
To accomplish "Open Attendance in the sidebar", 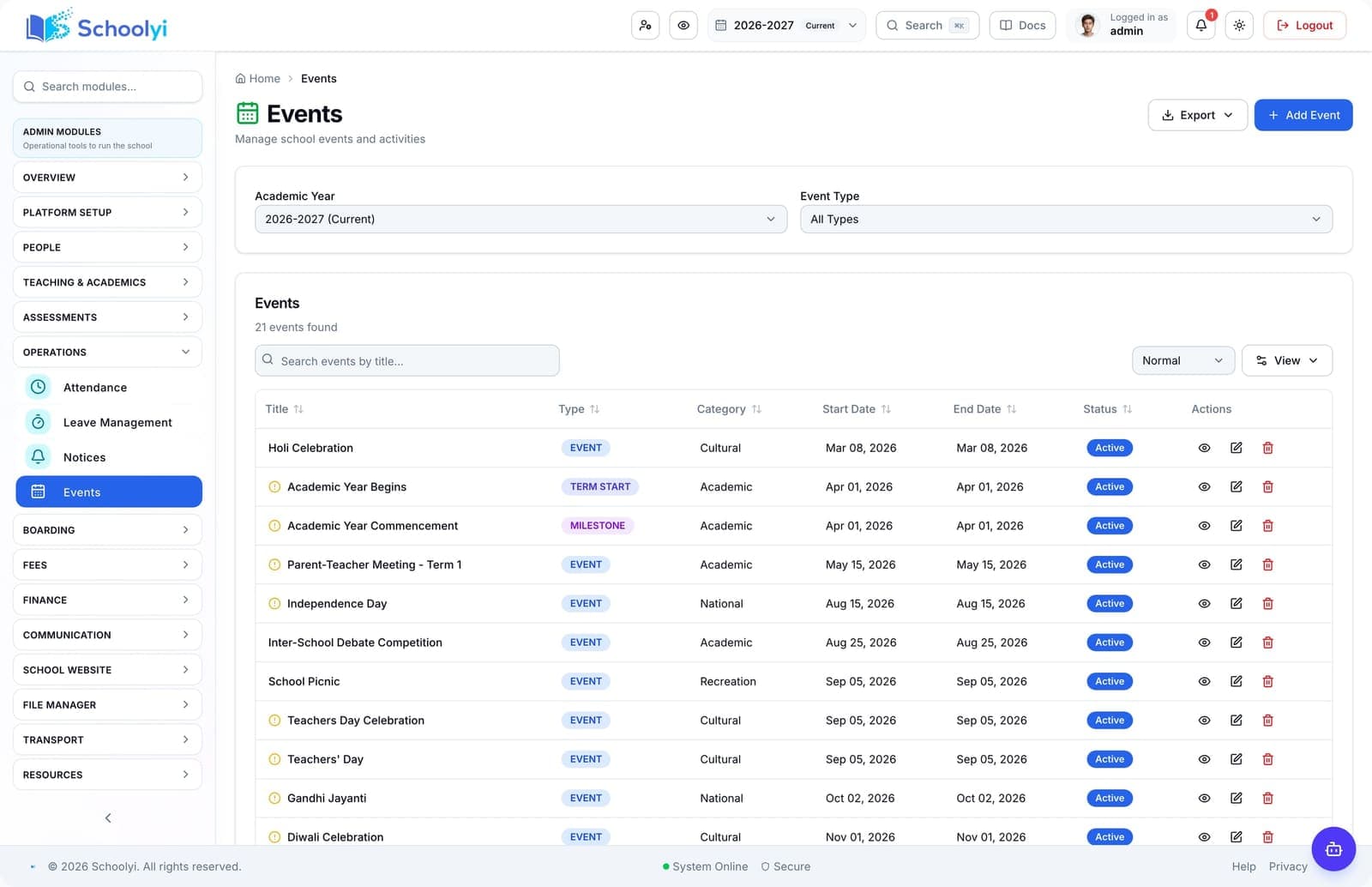I will tap(109, 388).
